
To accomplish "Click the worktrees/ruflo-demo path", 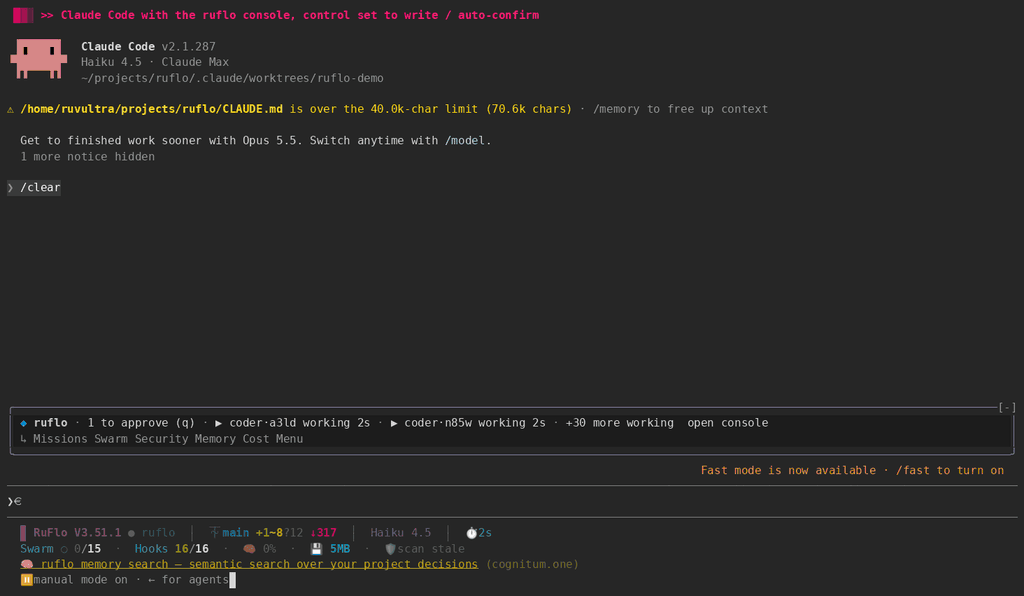I will pos(232,78).
